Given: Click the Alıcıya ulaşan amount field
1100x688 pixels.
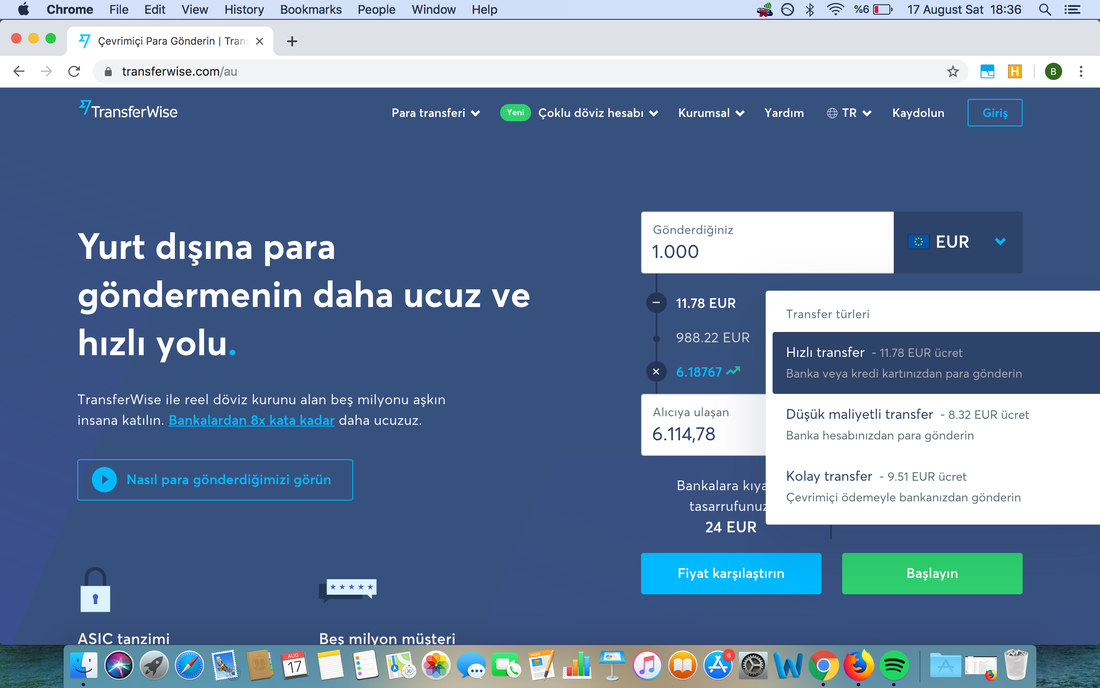Looking at the screenshot, I should [704, 424].
